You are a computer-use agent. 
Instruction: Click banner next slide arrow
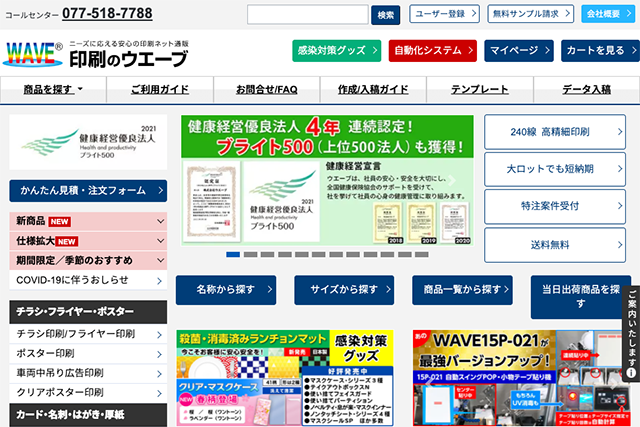point(451,180)
